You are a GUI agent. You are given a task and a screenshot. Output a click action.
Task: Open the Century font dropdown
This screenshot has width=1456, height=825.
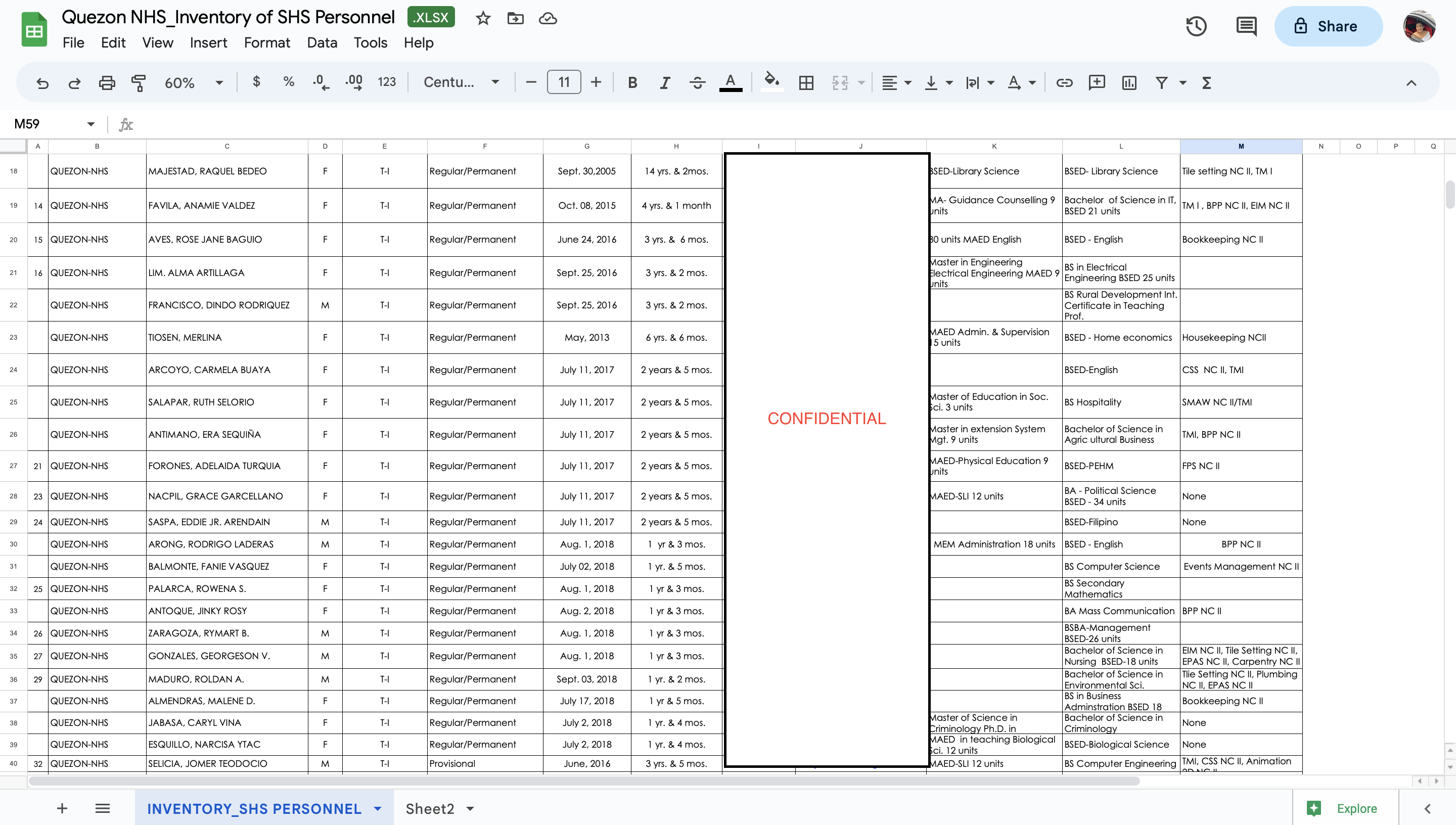pos(461,83)
